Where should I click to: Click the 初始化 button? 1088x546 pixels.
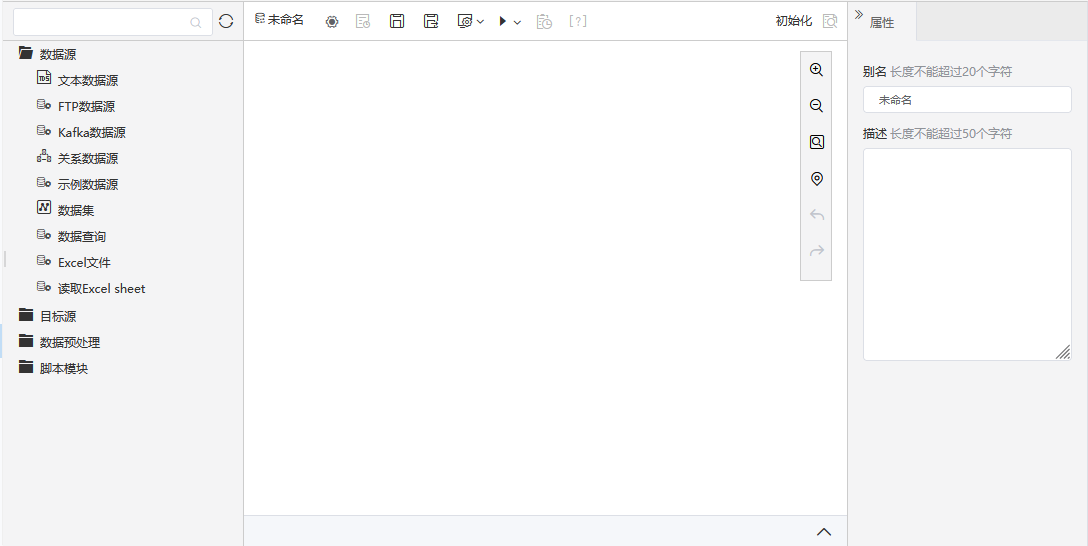click(x=794, y=21)
